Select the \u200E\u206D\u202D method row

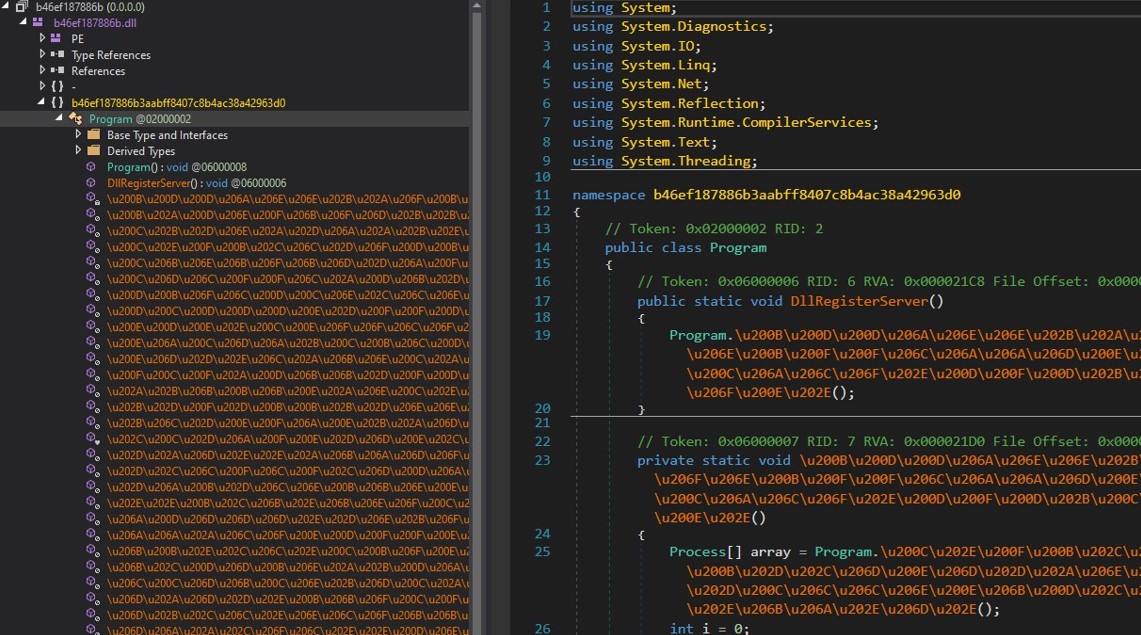[287, 359]
